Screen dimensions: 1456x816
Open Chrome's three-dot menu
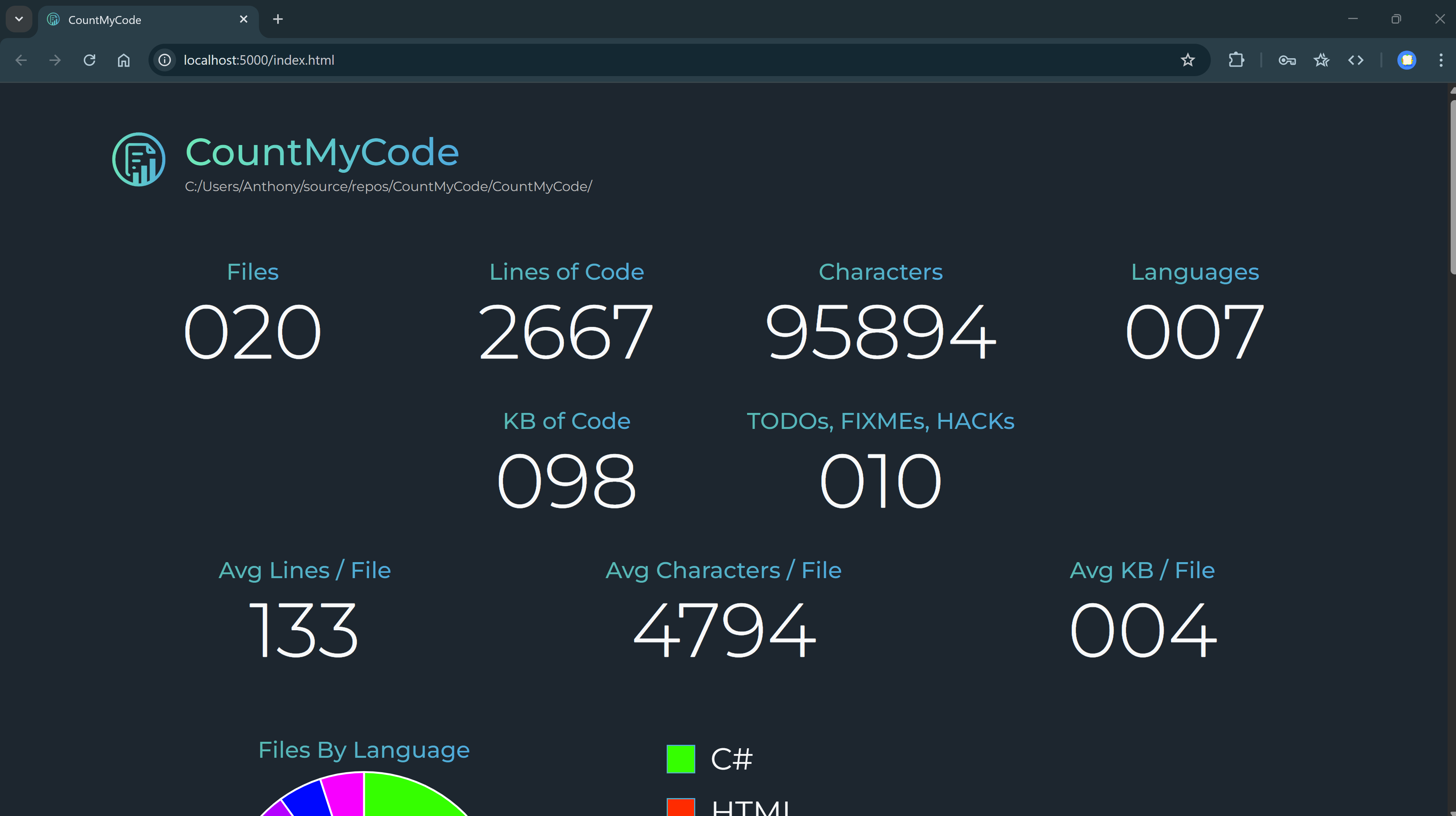pyautogui.click(x=1441, y=60)
